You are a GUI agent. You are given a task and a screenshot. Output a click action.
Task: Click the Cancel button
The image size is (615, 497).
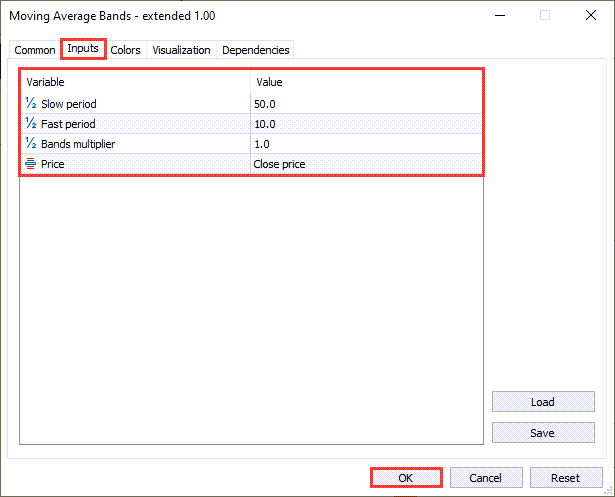pyautogui.click(x=485, y=478)
